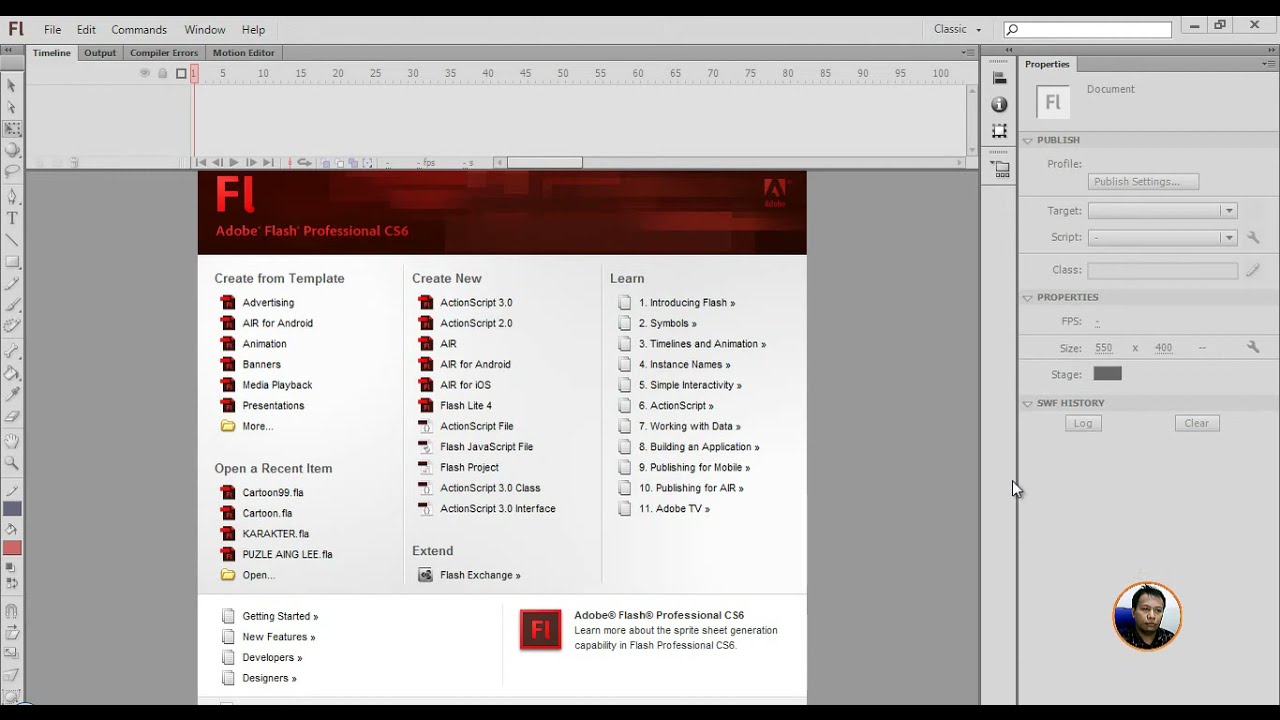Click the Info panel icon
Viewport: 1280px width, 720px height.
pyautogui.click(x=999, y=104)
